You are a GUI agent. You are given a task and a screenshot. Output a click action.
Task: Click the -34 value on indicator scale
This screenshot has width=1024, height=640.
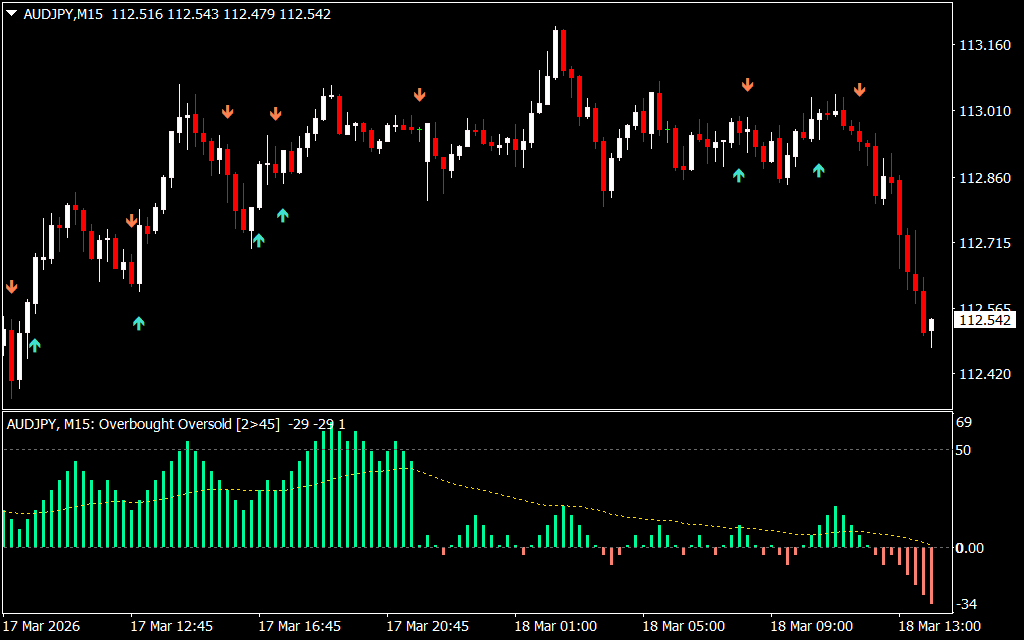coord(967,604)
